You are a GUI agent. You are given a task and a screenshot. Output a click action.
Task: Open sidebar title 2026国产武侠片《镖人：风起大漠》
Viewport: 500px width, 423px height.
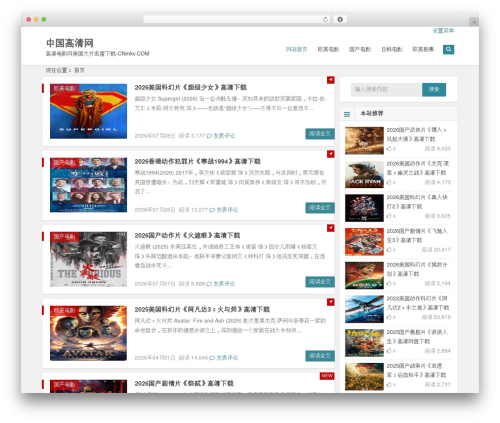[x=417, y=134]
